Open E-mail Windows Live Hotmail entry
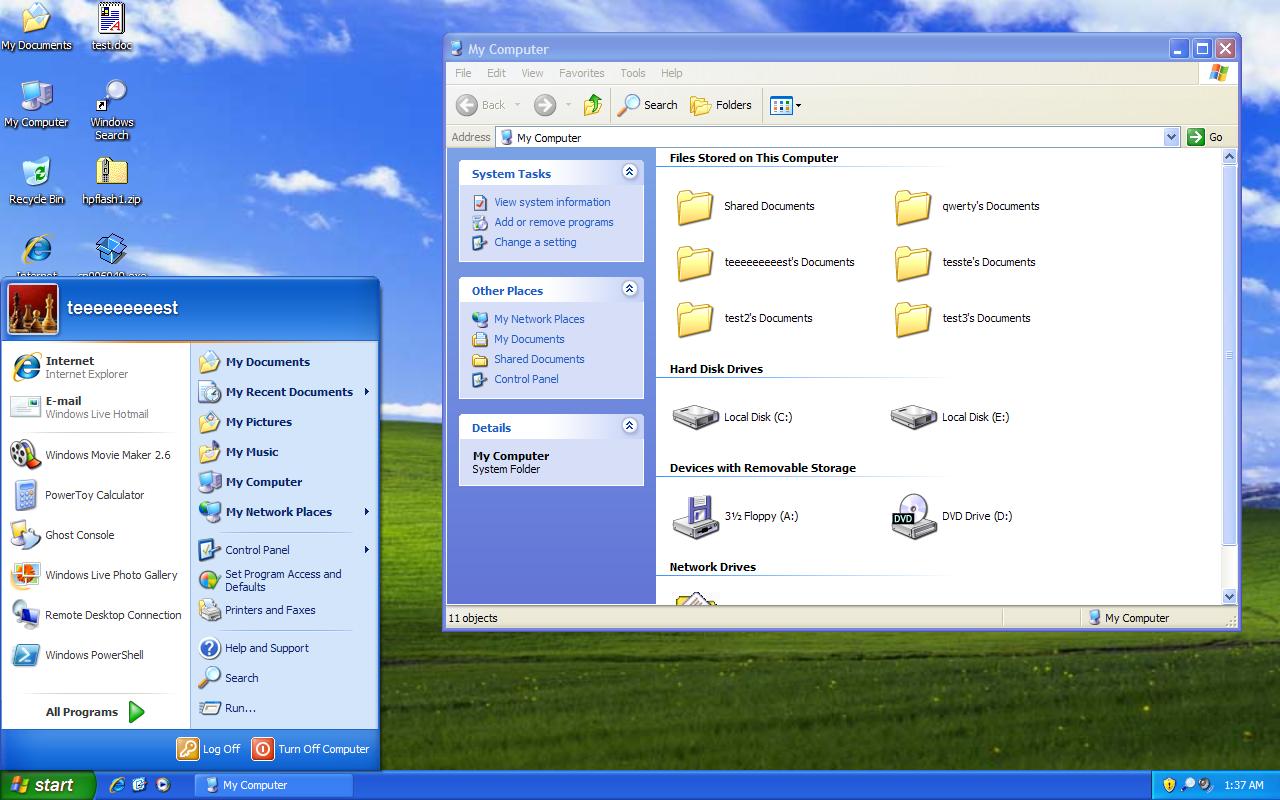This screenshot has height=800, width=1280. pyautogui.click(x=96, y=407)
